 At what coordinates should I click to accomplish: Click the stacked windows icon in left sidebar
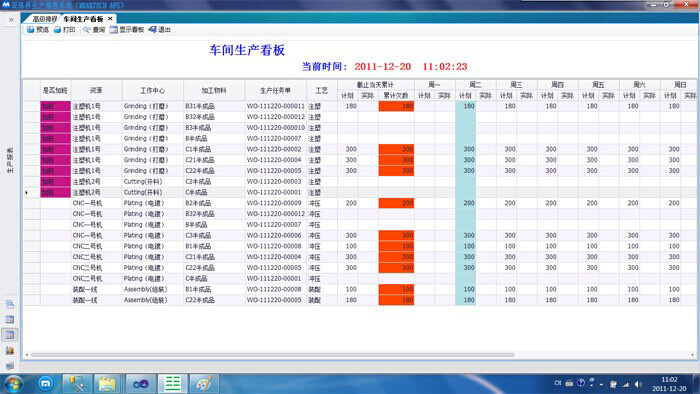9,304
